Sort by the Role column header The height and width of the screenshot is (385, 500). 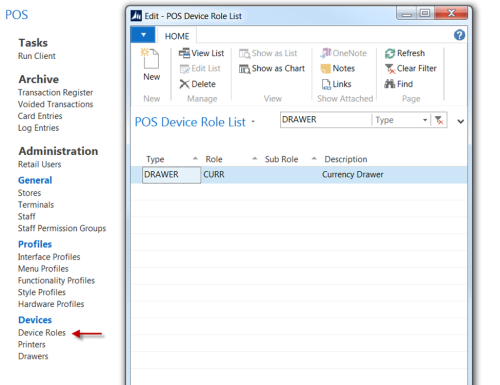click(214, 159)
